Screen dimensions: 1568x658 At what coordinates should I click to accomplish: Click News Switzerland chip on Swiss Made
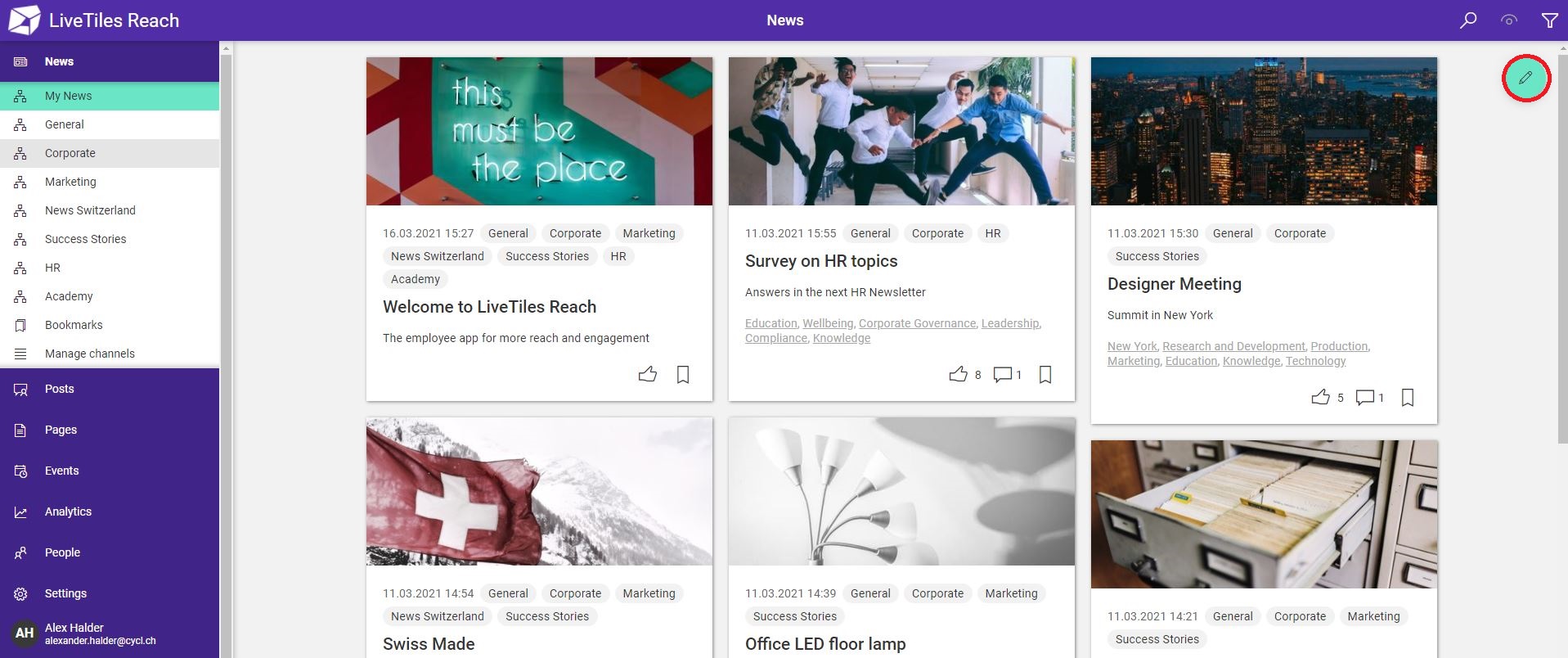point(438,616)
